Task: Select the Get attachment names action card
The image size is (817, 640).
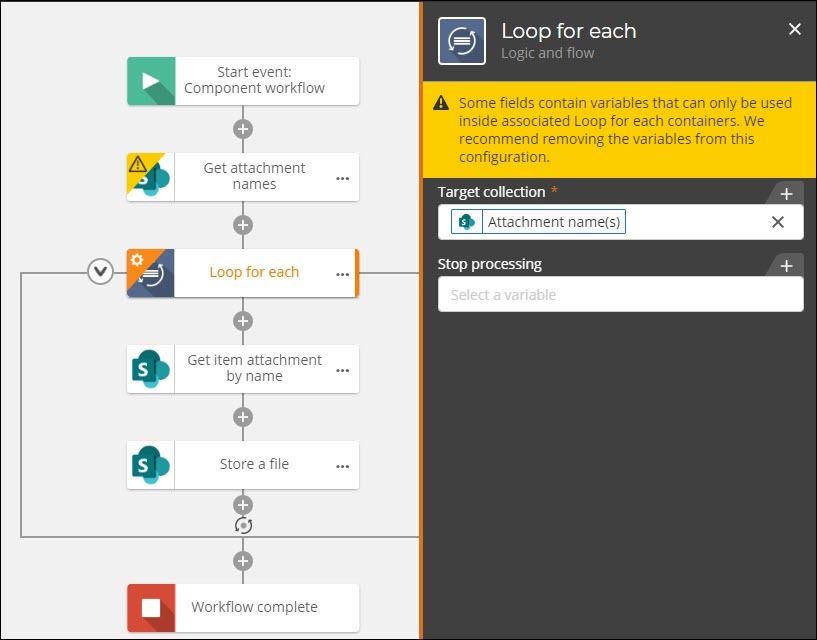Action: pyautogui.click(x=243, y=177)
